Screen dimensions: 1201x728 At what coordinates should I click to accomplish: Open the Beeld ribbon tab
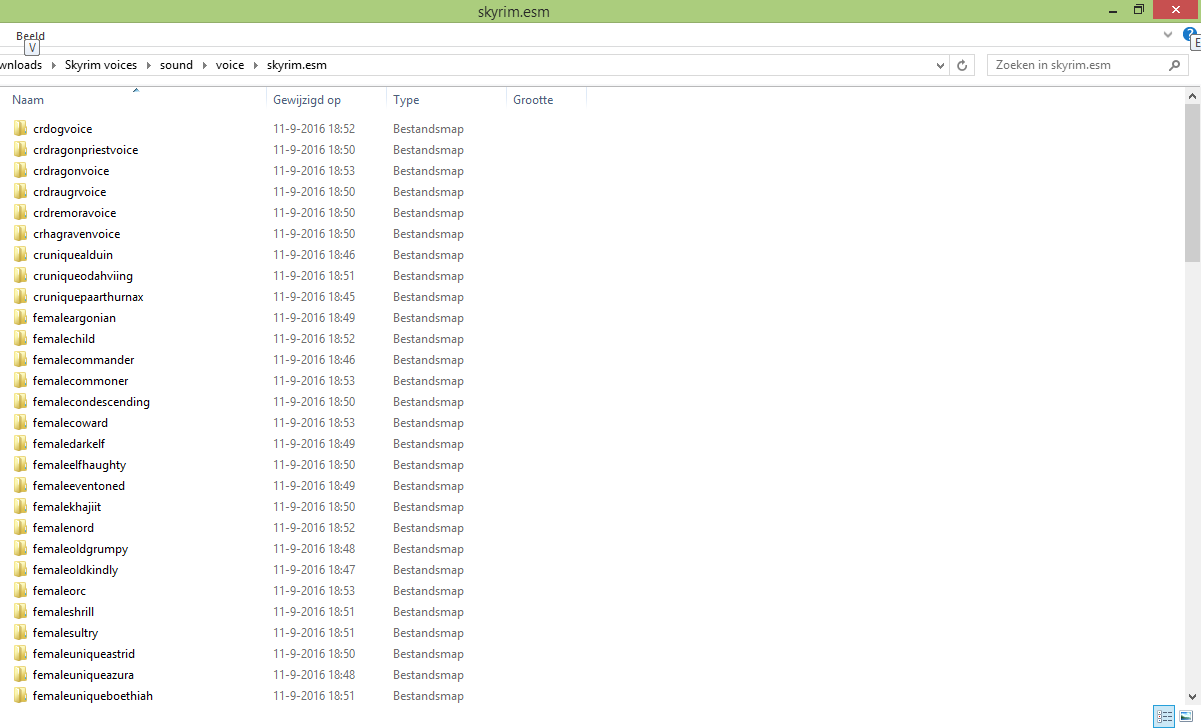30,36
